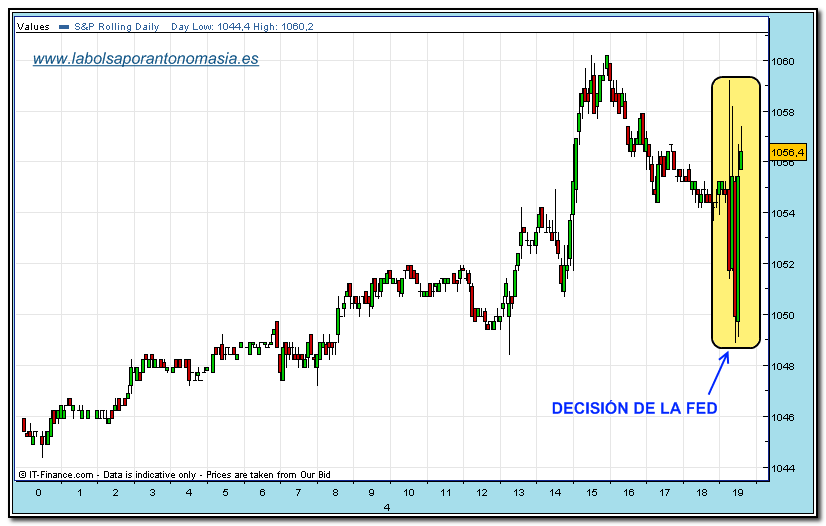Select the Values label in the header
This screenshot has width=826, height=526.
click(33, 26)
